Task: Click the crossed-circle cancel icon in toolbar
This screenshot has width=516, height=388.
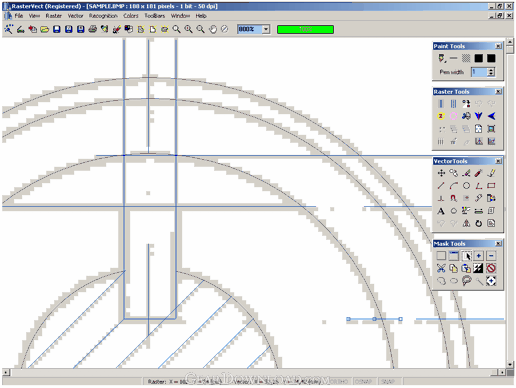Action: coord(225,29)
